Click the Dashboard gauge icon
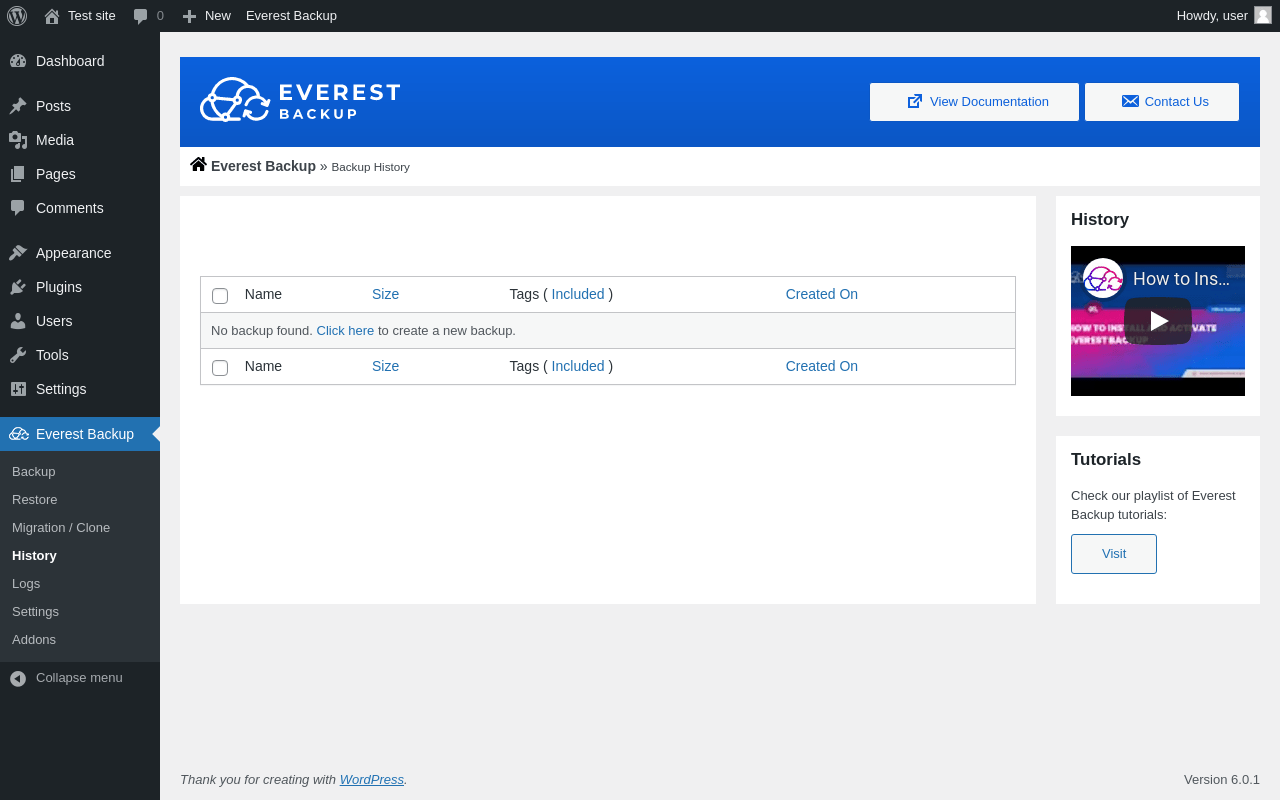The height and width of the screenshot is (800, 1280). pyautogui.click(x=18, y=61)
